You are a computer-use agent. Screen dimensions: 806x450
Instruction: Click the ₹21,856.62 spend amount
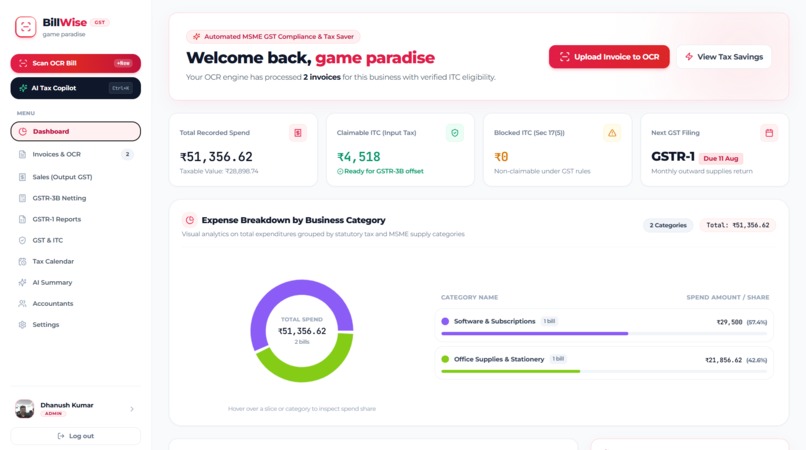click(x=723, y=360)
